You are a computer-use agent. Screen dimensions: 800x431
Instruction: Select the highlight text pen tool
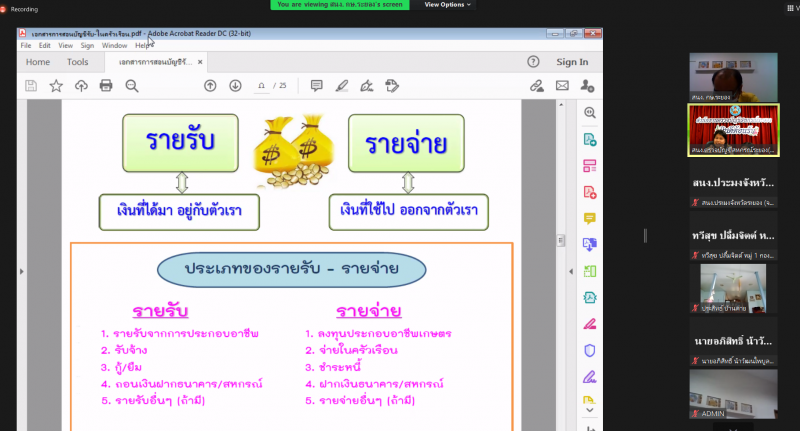(342, 86)
